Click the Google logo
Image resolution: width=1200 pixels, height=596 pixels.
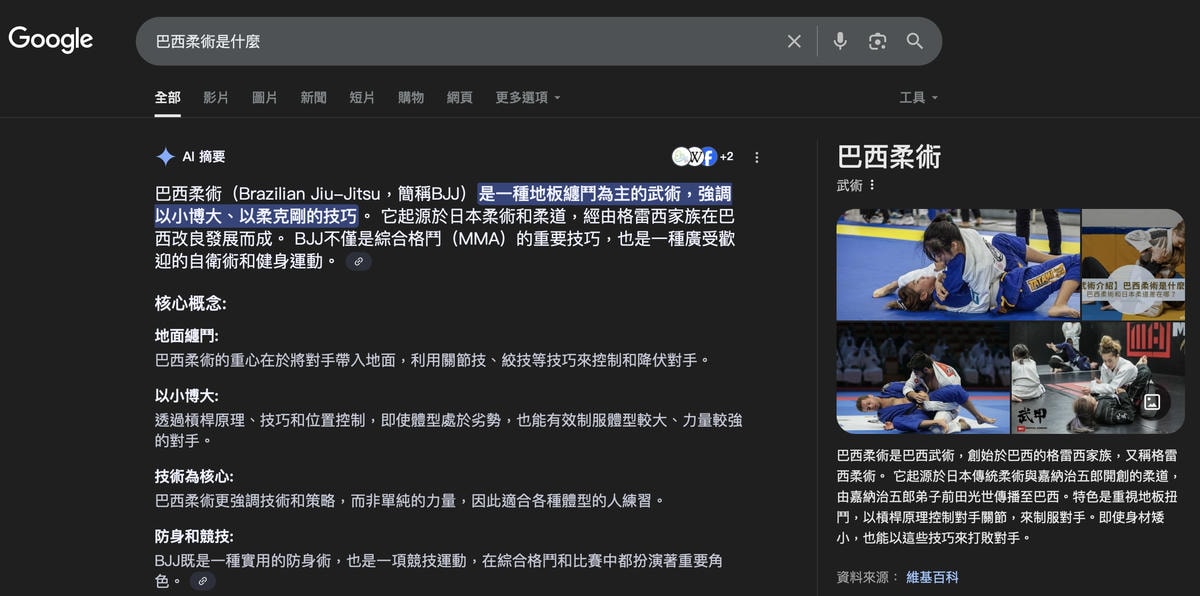tap(51, 40)
